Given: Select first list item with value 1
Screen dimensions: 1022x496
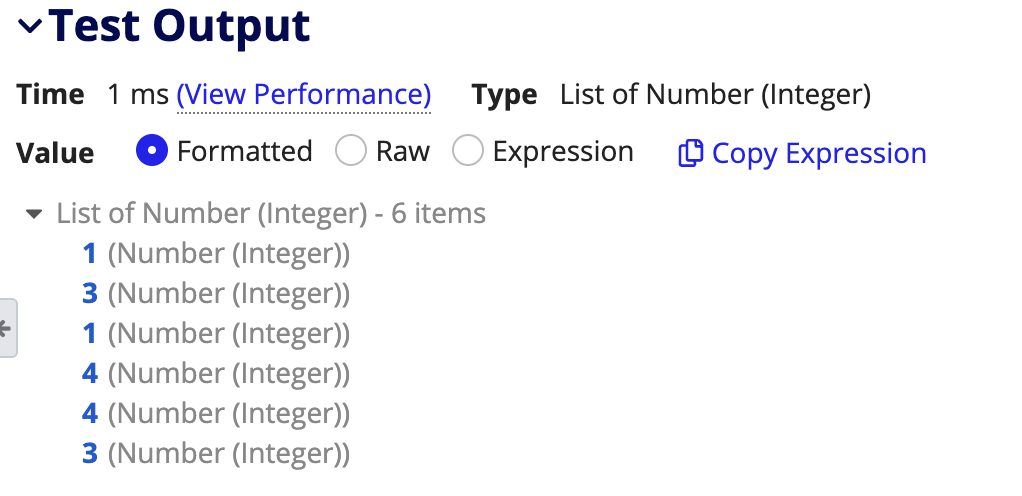Looking at the screenshot, I should tap(216, 253).
